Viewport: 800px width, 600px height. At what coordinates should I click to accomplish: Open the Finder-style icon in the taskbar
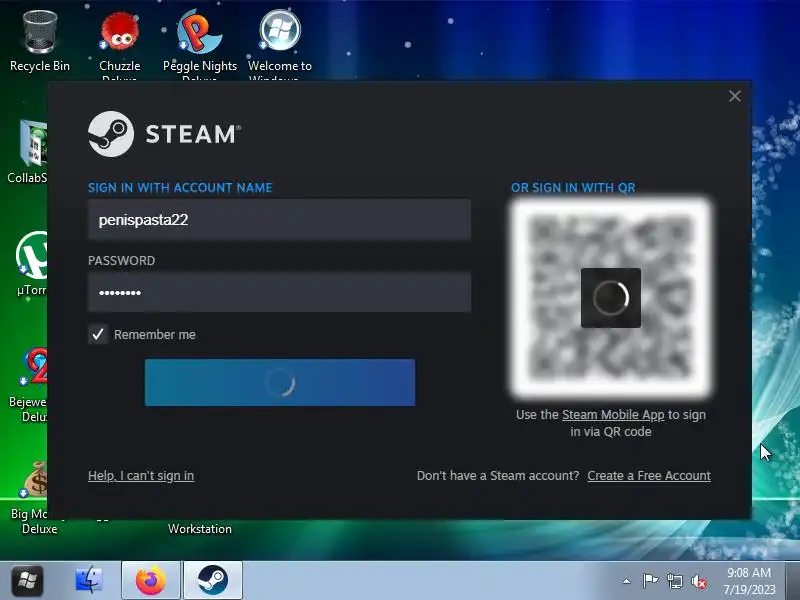tap(89, 580)
